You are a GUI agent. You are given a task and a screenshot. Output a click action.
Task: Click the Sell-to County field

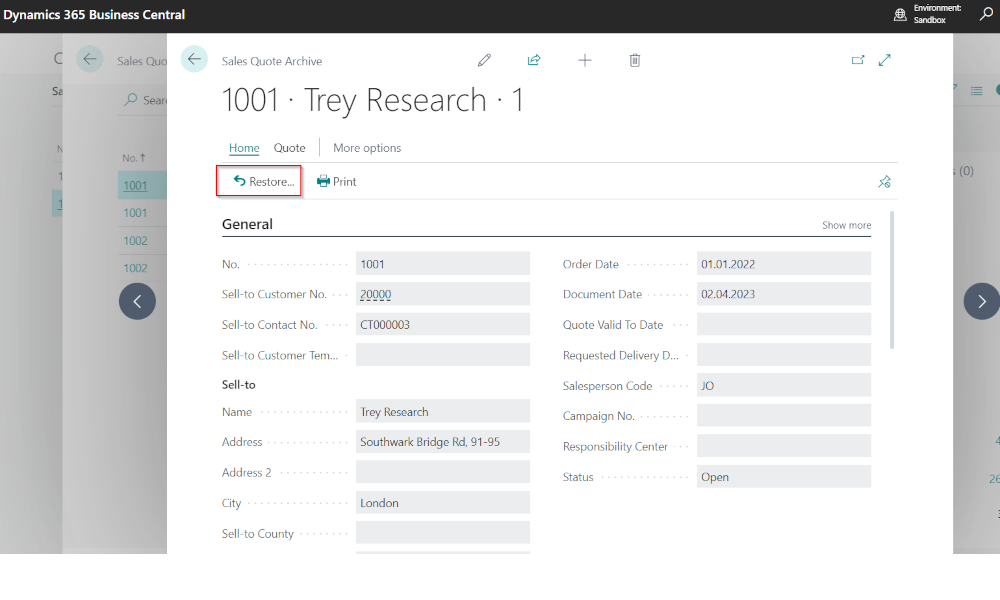pyautogui.click(x=443, y=533)
